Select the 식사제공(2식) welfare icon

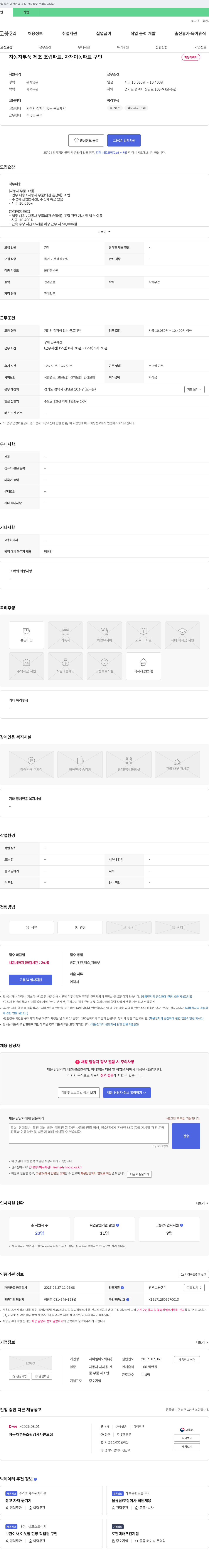pyautogui.click(x=143, y=666)
